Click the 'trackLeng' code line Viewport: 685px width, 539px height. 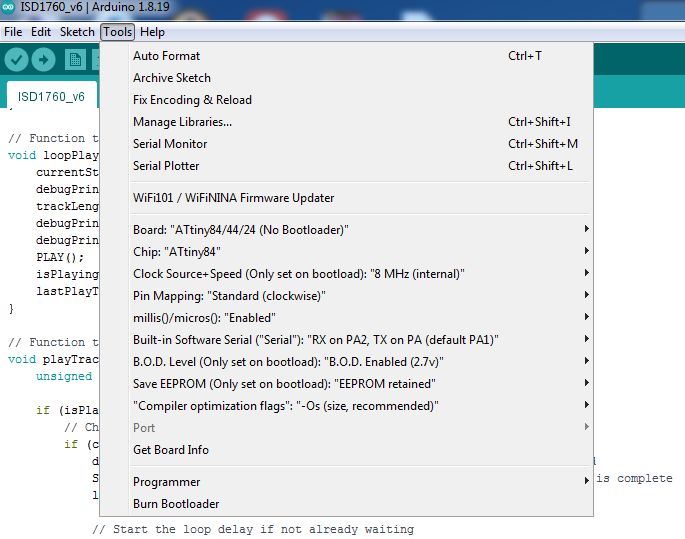click(x=68, y=206)
